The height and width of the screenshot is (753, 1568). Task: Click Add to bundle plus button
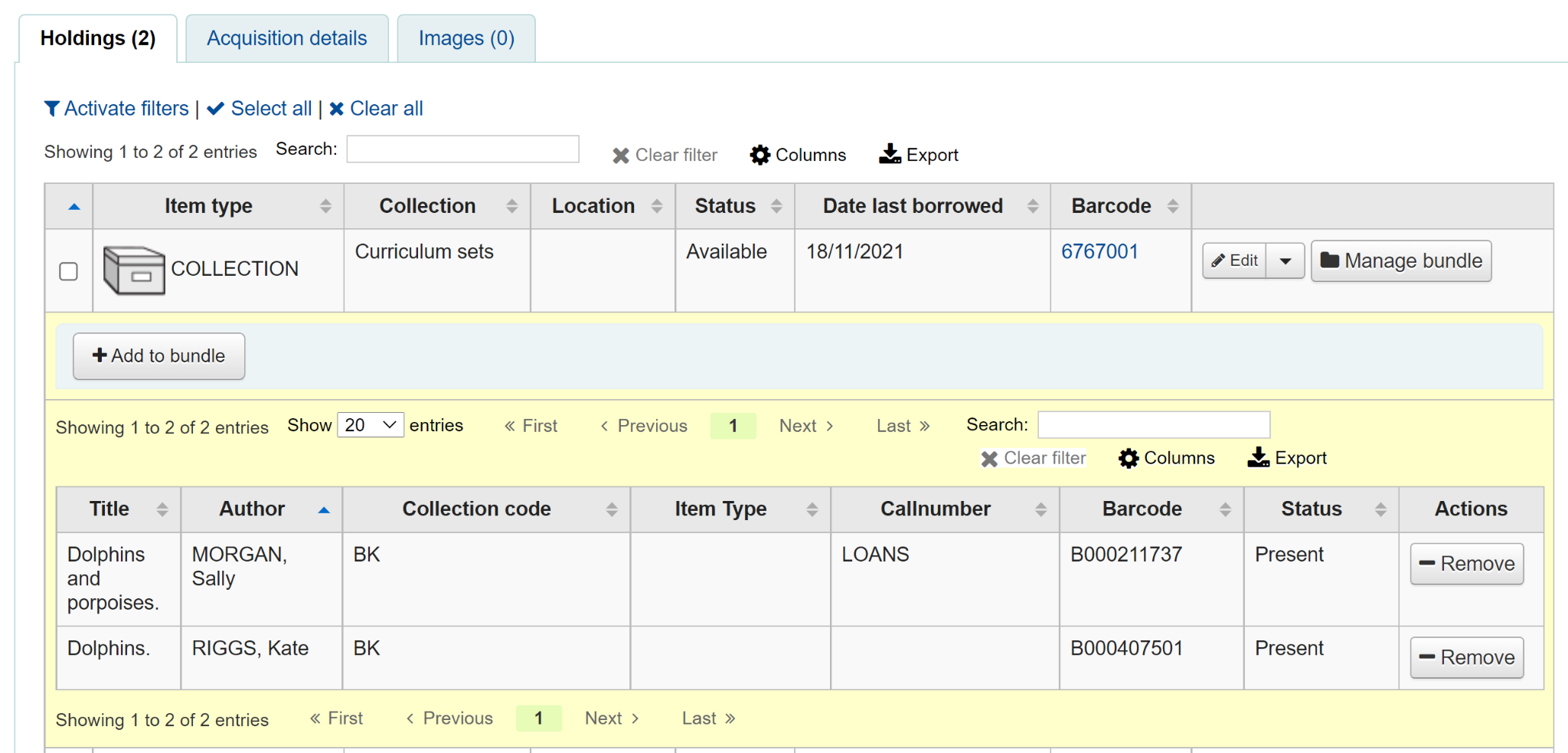pos(158,355)
